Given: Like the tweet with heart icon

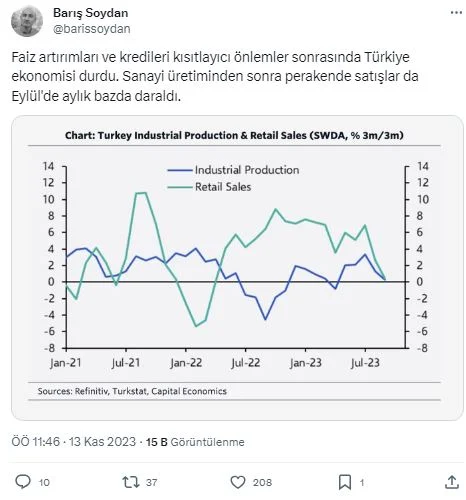Looking at the screenshot, I should [x=238, y=482].
